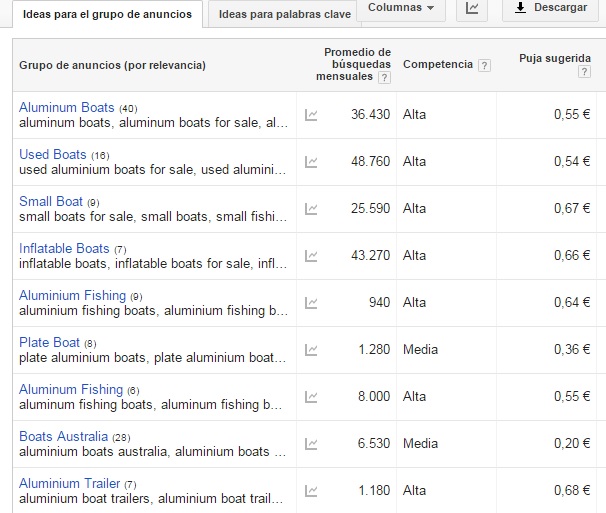Image resolution: width=606 pixels, height=513 pixels.
Task: Show trend chart for Boats Australia row
Action: [x=311, y=444]
